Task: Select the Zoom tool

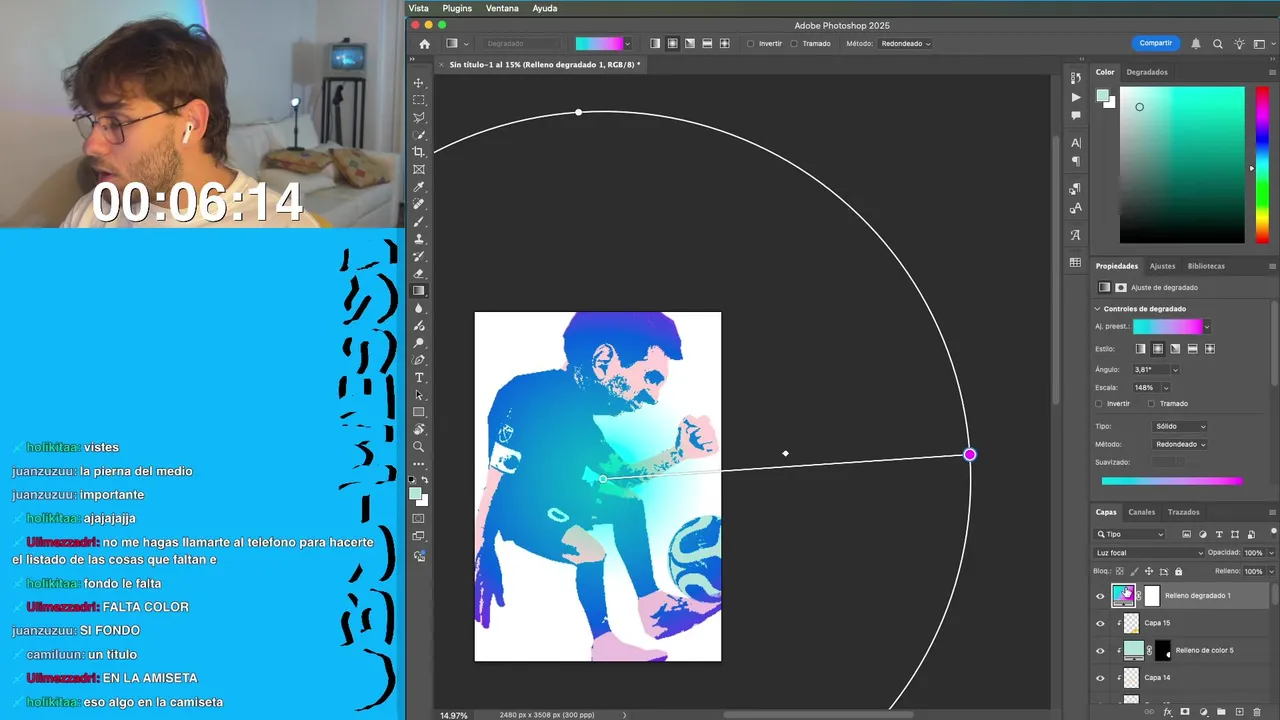Action: (419, 446)
